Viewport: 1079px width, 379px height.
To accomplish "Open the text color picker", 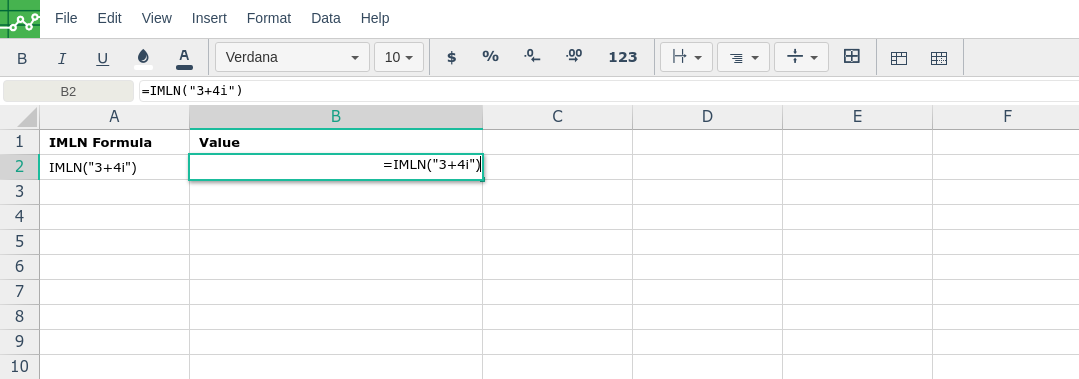I will (x=184, y=58).
